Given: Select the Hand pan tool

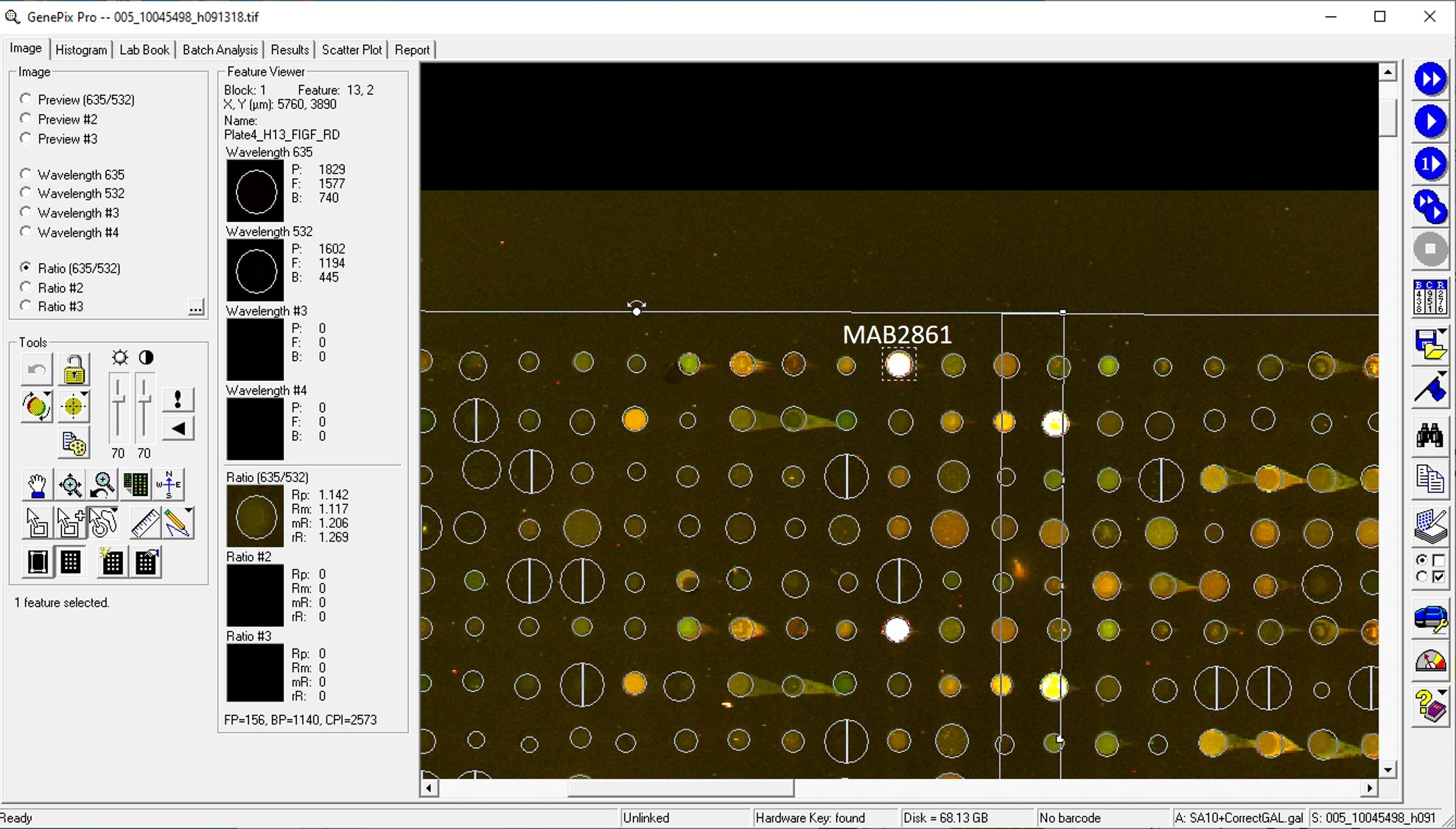Looking at the screenshot, I should (x=36, y=485).
